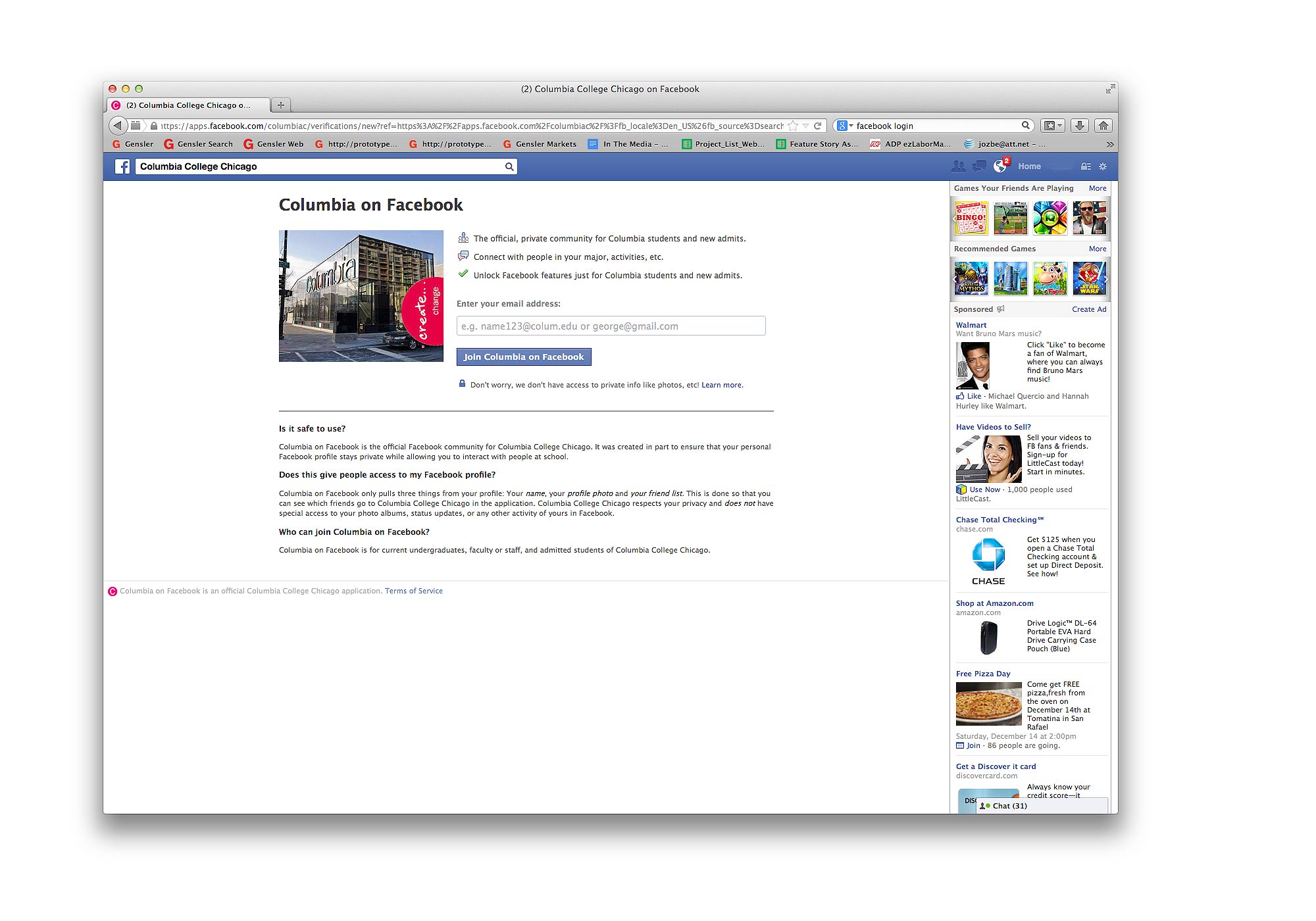Like the Walmart ad
This screenshot has width=1316, height=921.
click(969, 396)
